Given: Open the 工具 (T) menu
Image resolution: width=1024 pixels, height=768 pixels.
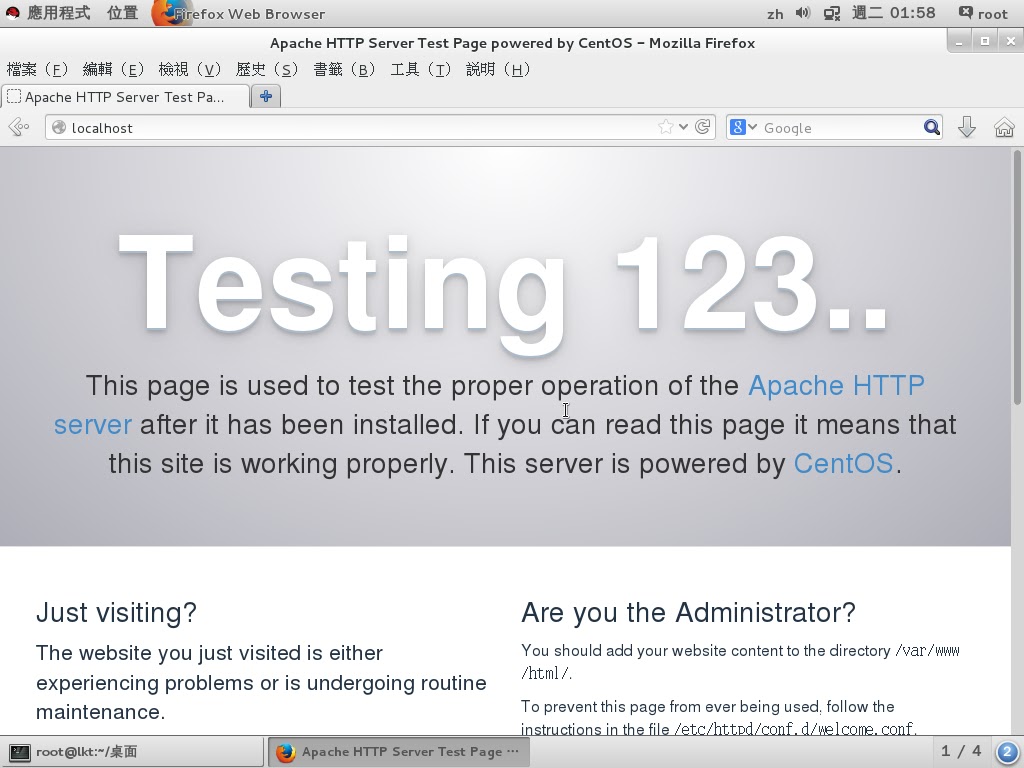Looking at the screenshot, I should click(421, 69).
